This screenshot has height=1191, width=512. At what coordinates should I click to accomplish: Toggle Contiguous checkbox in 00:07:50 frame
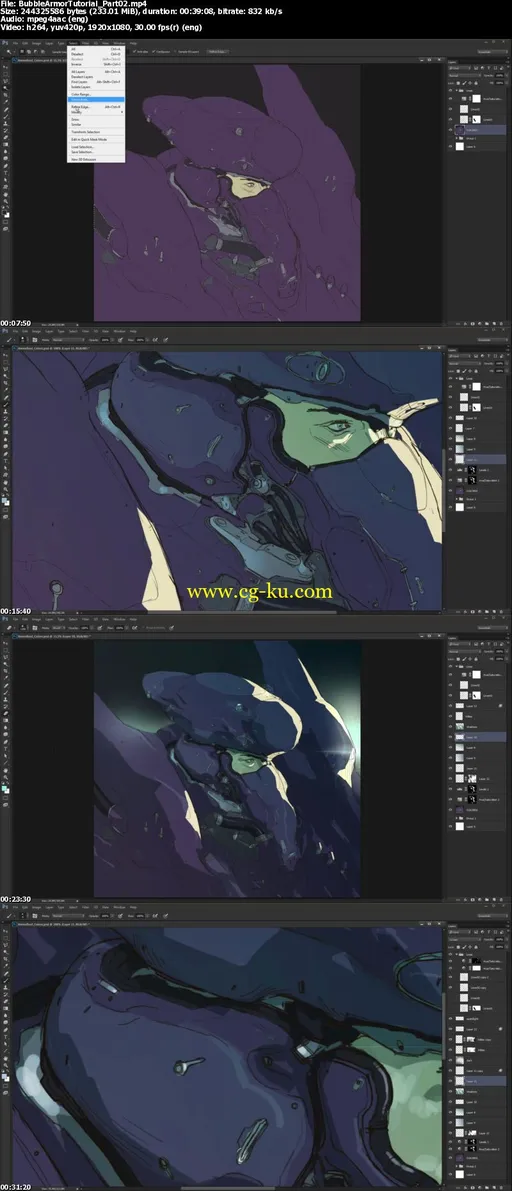pyautogui.click(x=153, y=52)
